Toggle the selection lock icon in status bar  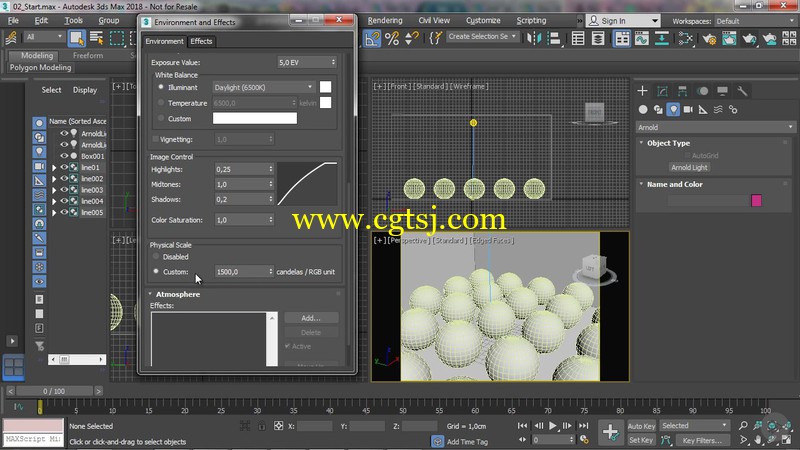point(262,426)
